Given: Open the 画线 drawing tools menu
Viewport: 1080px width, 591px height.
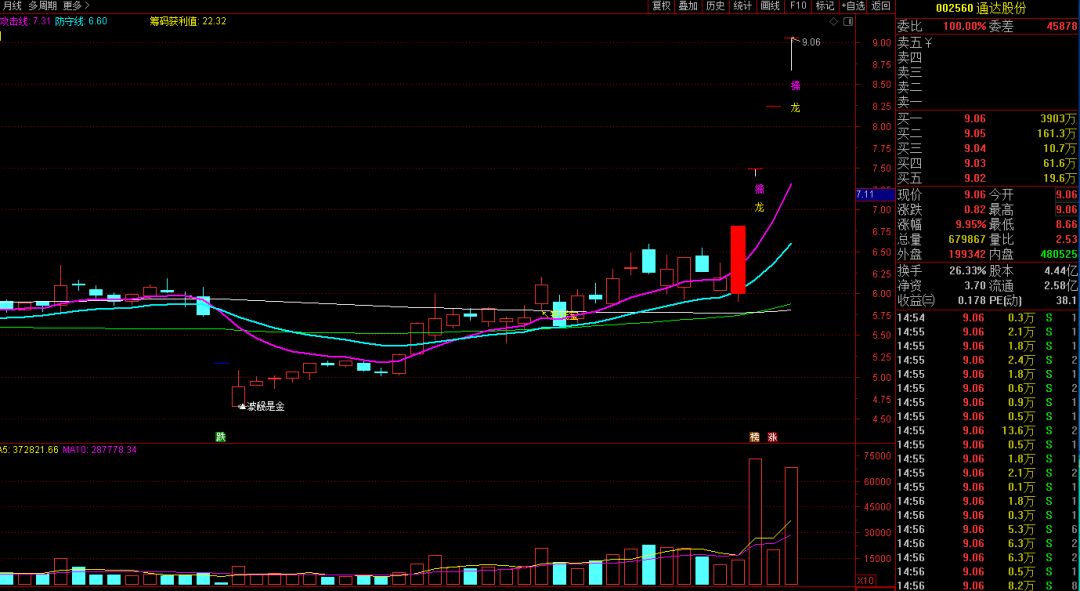Looking at the screenshot, I should [x=770, y=6].
